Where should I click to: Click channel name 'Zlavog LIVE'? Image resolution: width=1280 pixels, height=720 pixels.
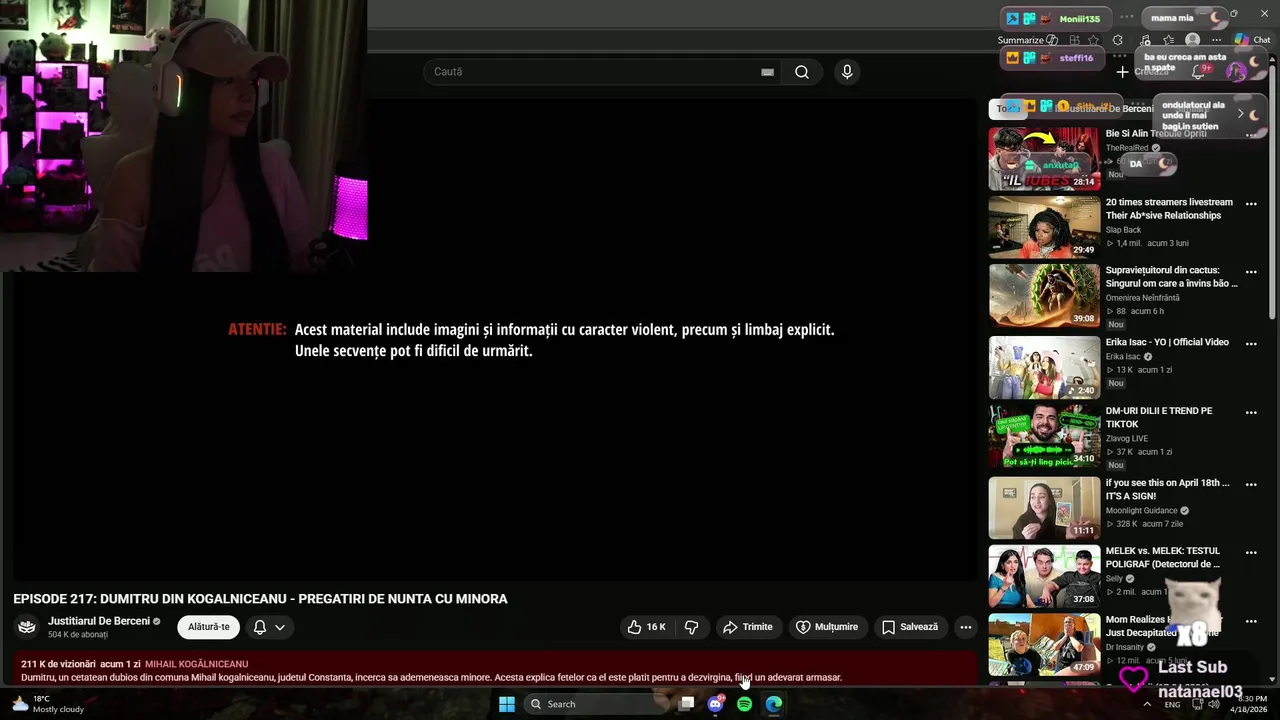(1127, 439)
